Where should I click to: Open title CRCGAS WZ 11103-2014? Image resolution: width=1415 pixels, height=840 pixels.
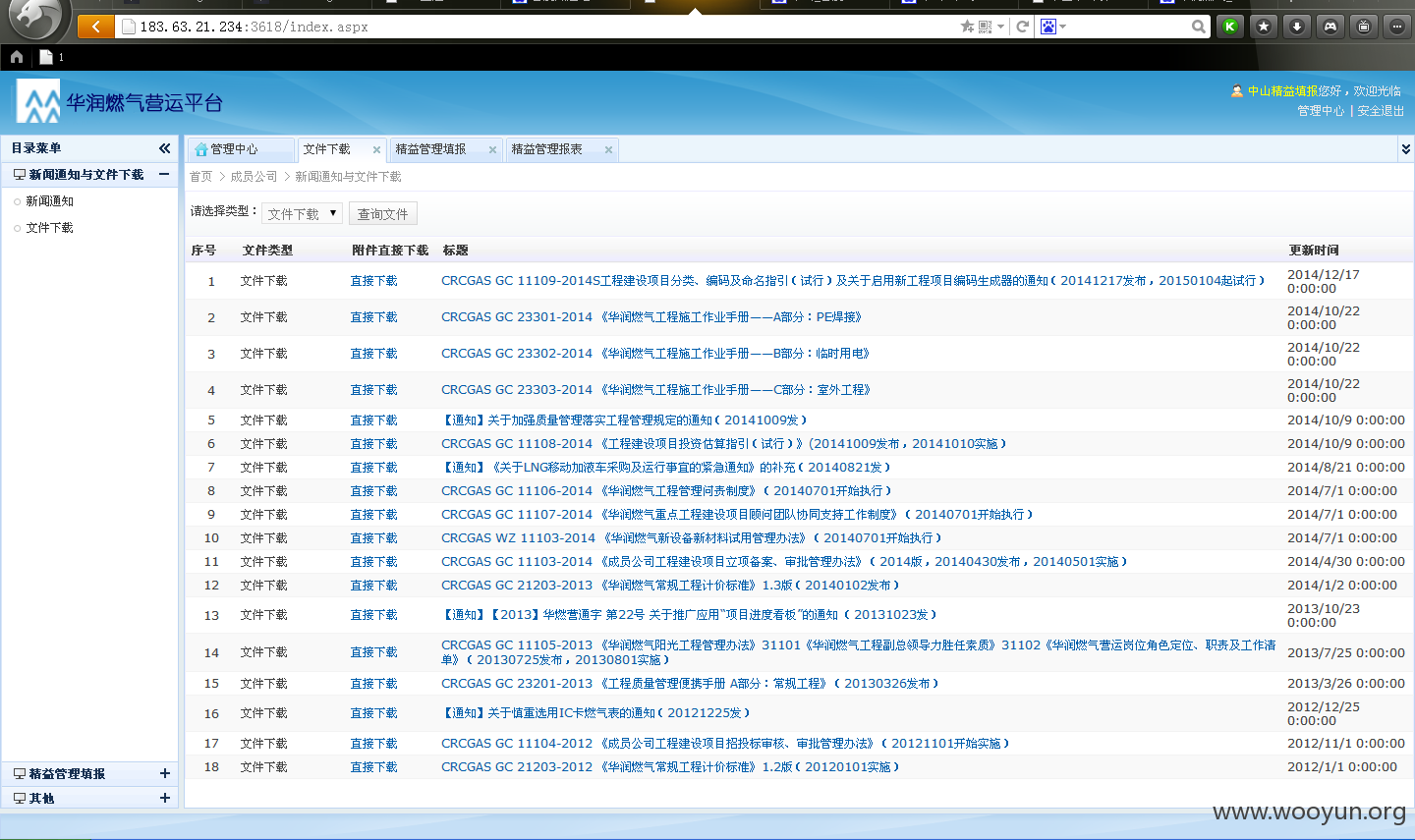(692, 537)
